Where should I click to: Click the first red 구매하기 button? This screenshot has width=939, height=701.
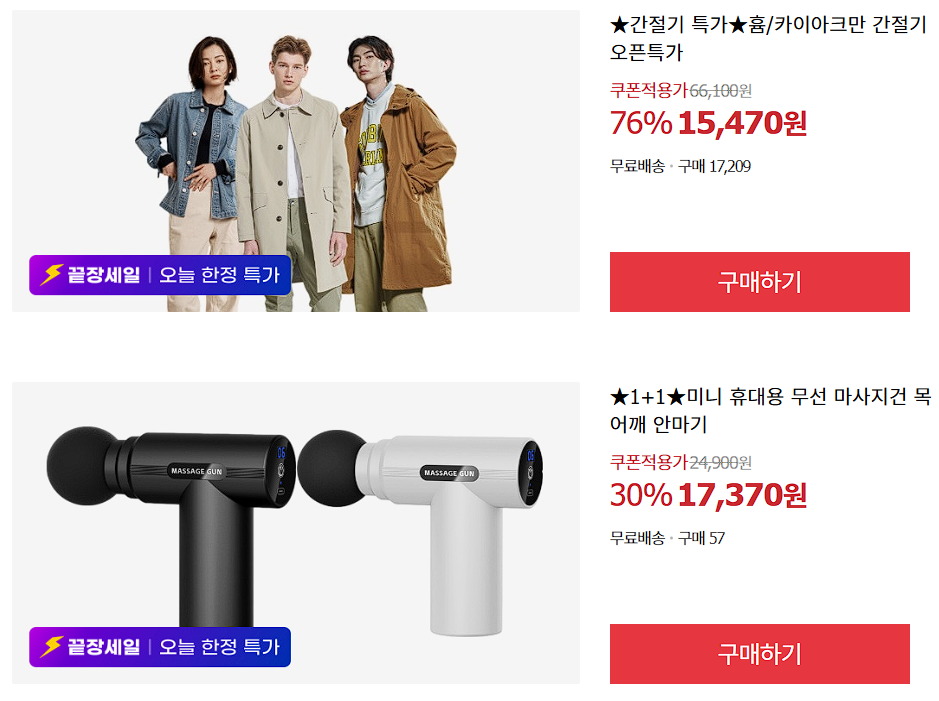pos(759,282)
